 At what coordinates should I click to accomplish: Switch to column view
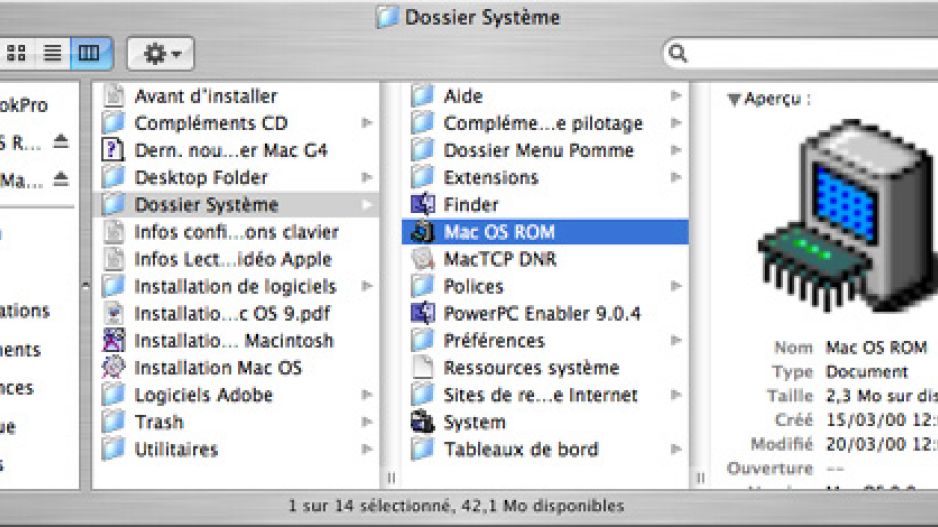pos(90,53)
